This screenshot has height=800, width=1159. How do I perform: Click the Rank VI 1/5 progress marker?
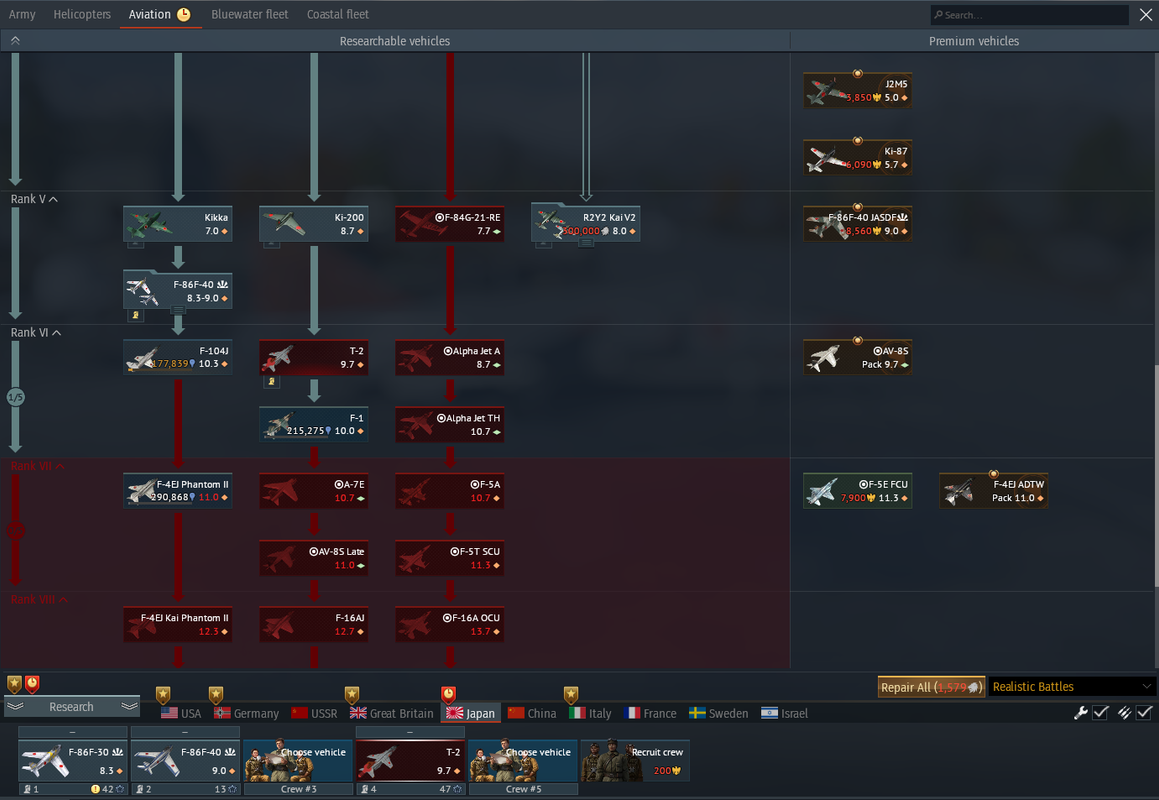[x=16, y=397]
